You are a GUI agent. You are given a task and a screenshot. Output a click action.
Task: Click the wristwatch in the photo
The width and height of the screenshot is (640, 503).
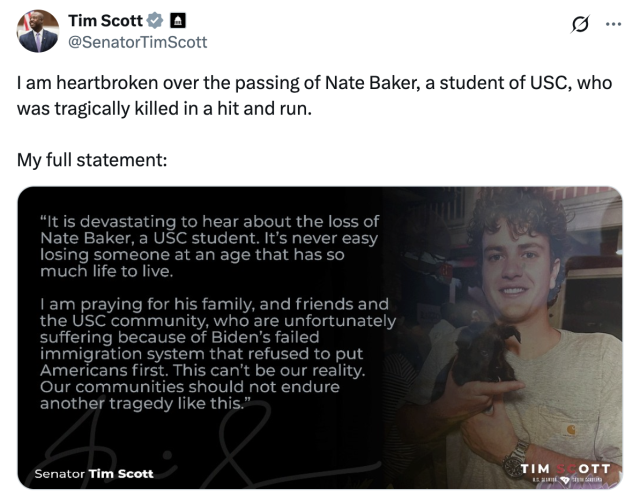pos(515,461)
